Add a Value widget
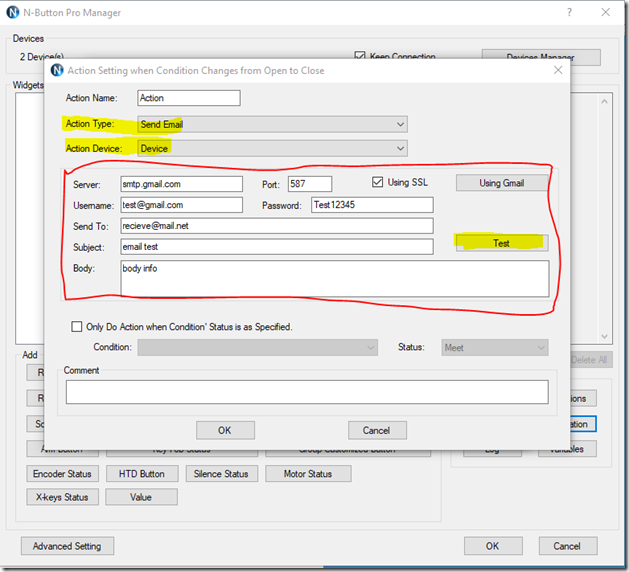 (141, 497)
